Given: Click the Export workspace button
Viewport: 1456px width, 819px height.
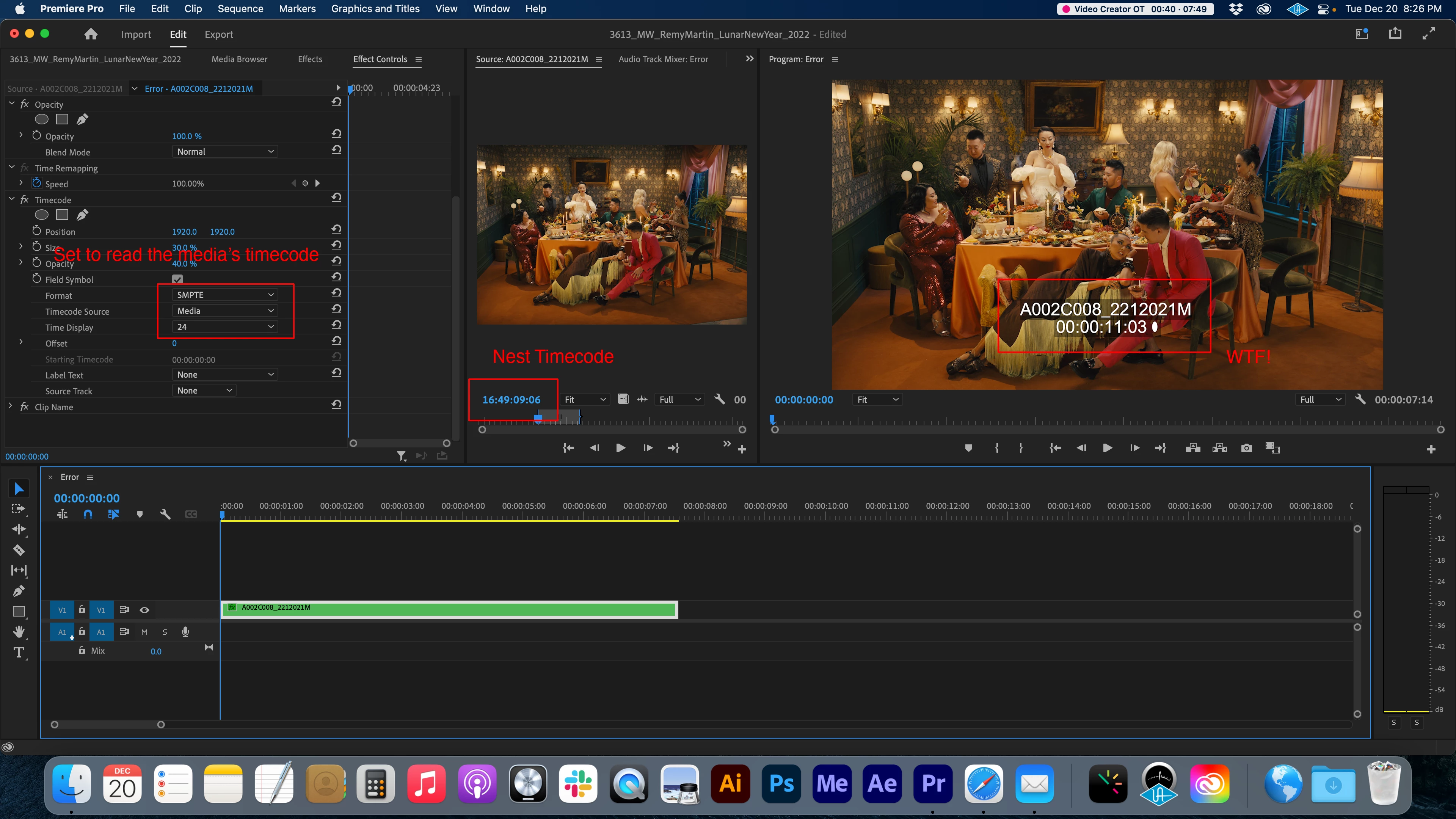Looking at the screenshot, I should click(x=219, y=35).
